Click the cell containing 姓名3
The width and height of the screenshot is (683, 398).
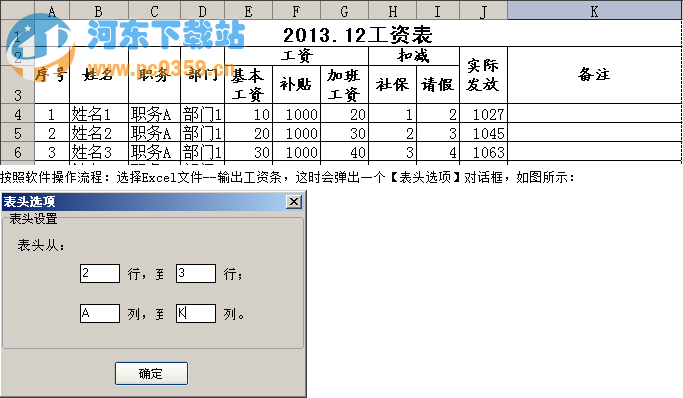[x=99, y=152]
